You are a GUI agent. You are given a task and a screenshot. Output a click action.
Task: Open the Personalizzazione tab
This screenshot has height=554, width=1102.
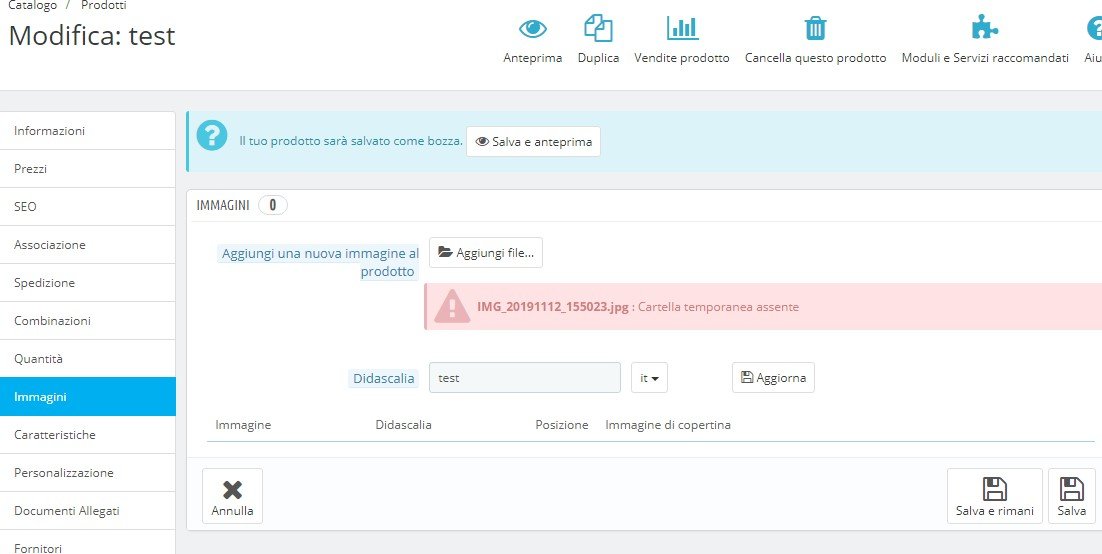[87, 472]
